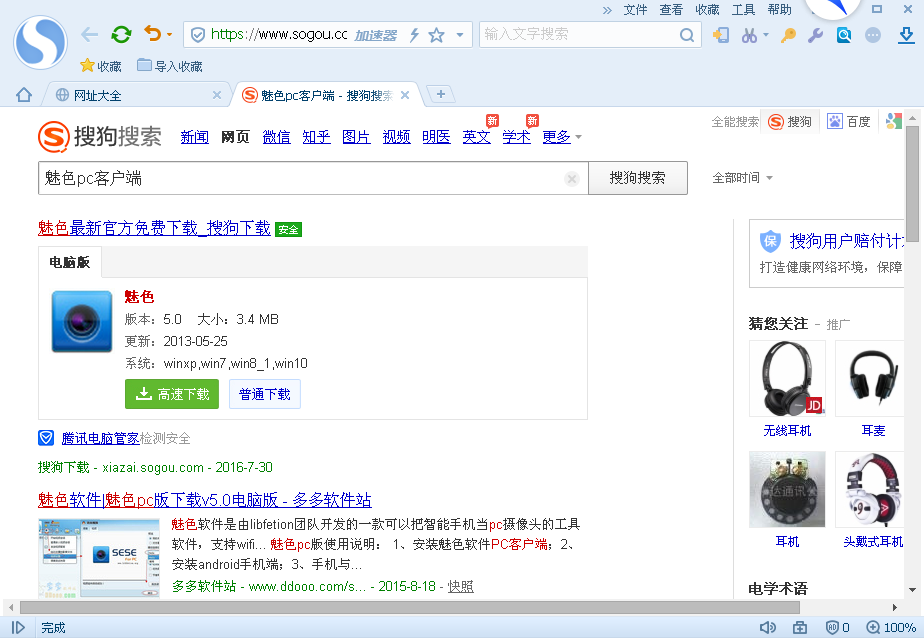Click the home page icon
Image resolution: width=924 pixels, height=638 pixels.
click(24, 95)
